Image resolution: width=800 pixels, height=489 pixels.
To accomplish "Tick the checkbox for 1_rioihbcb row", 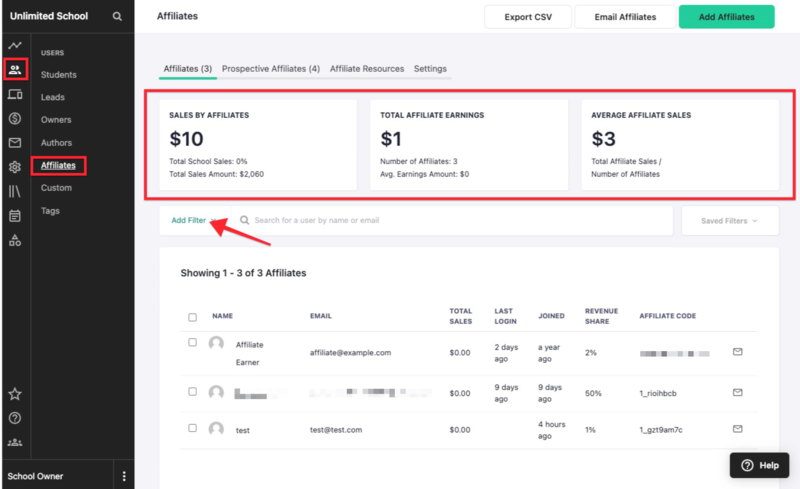I will (192, 392).
